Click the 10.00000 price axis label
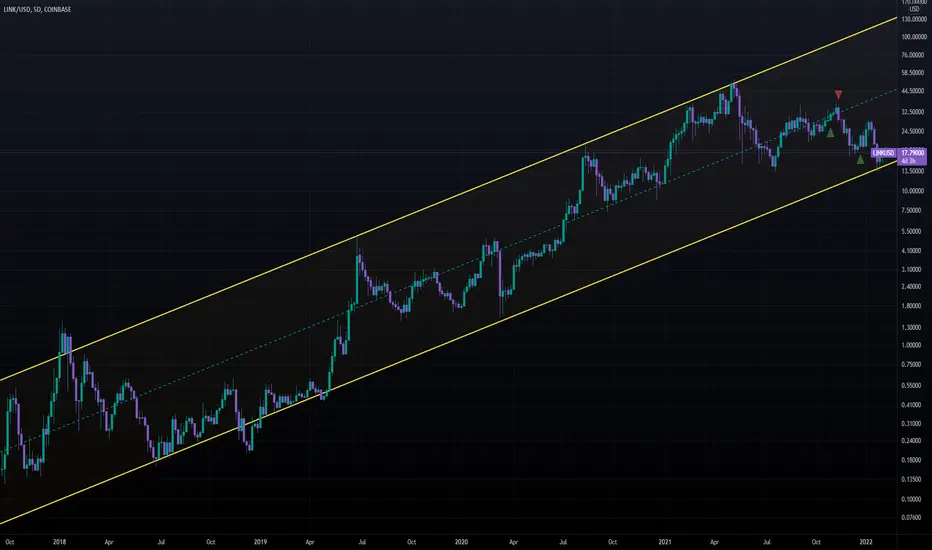The image size is (932, 550). [913, 191]
